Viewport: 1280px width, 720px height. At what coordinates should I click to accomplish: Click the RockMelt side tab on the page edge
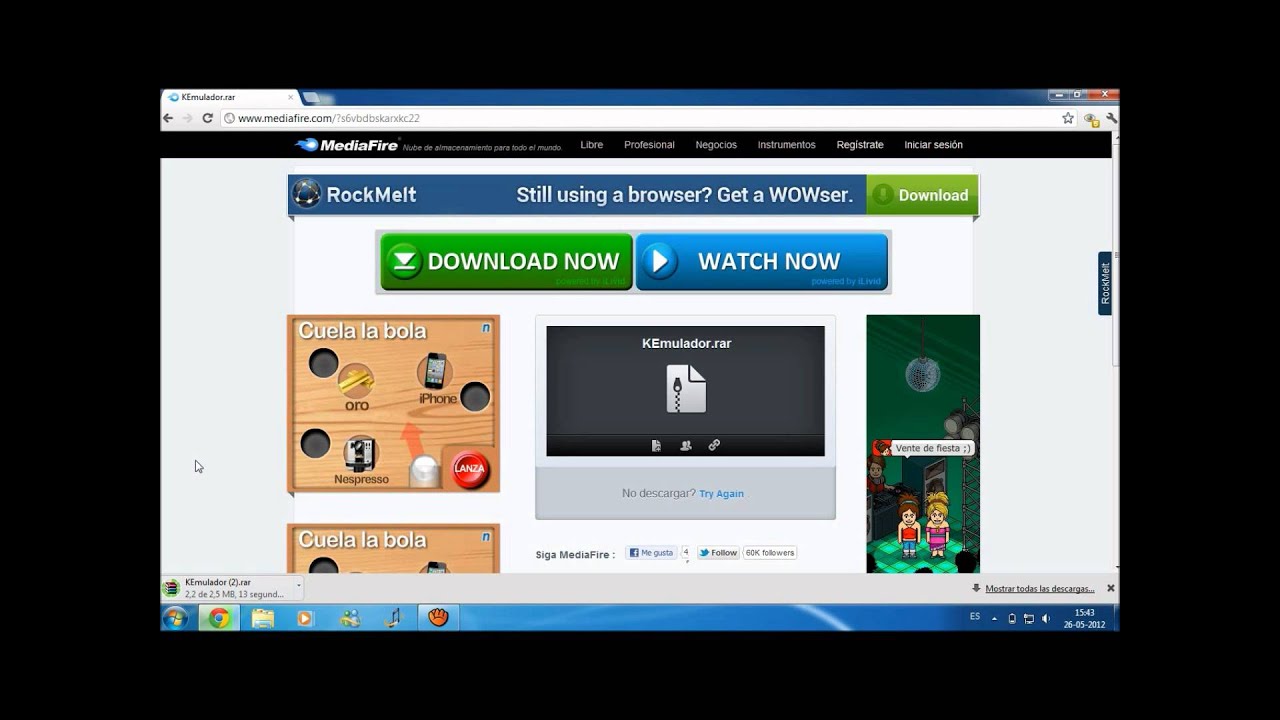pos(1105,283)
